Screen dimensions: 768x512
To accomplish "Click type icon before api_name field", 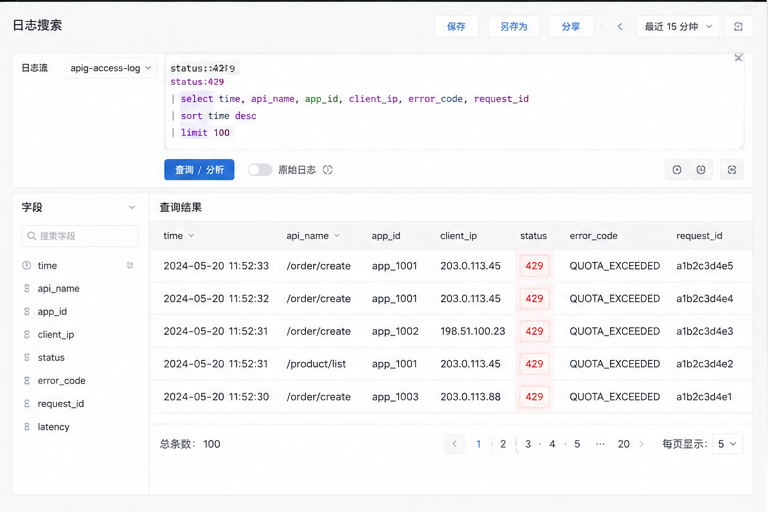I will 26,288.
